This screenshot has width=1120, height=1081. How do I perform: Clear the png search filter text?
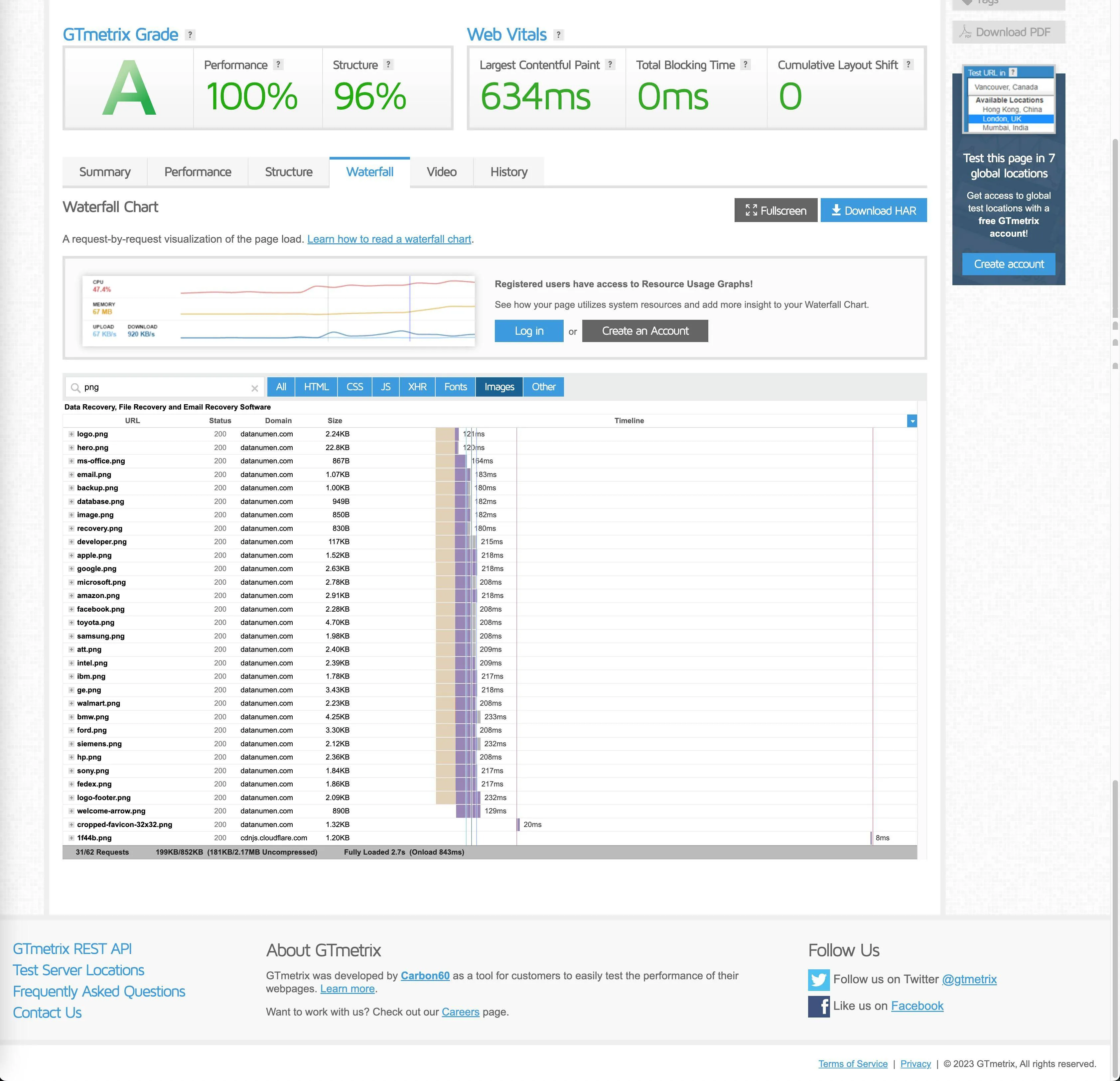click(254, 388)
